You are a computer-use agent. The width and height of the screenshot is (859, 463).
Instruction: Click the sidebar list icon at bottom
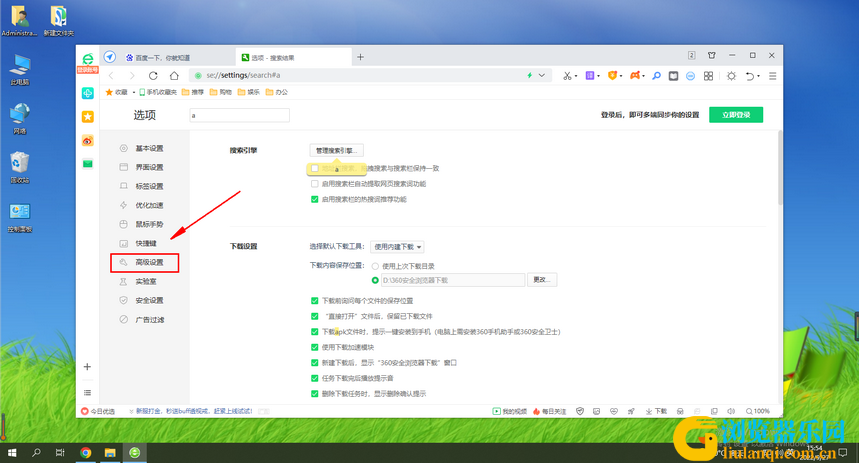tap(87, 393)
